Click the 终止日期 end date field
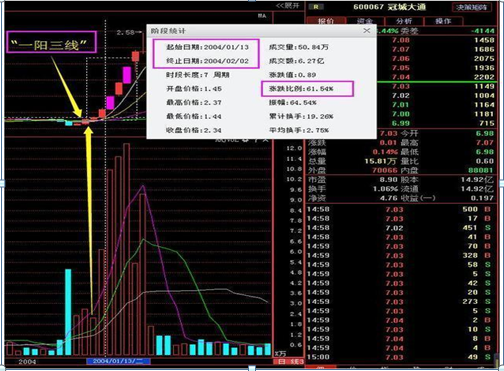Image resolution: width=504 pixels, height=371 pixels. 207,61
